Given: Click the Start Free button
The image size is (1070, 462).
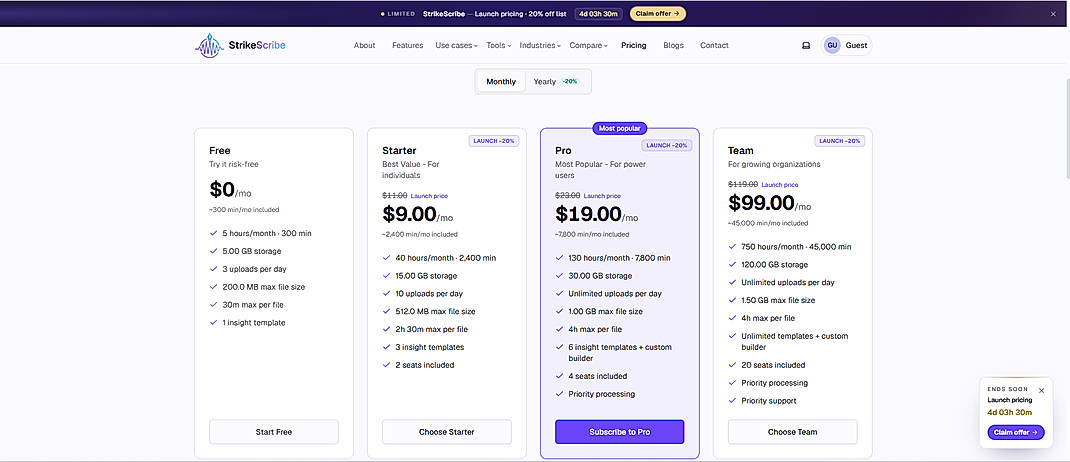Looking at the screenshot, I should [x=274, y=432].
